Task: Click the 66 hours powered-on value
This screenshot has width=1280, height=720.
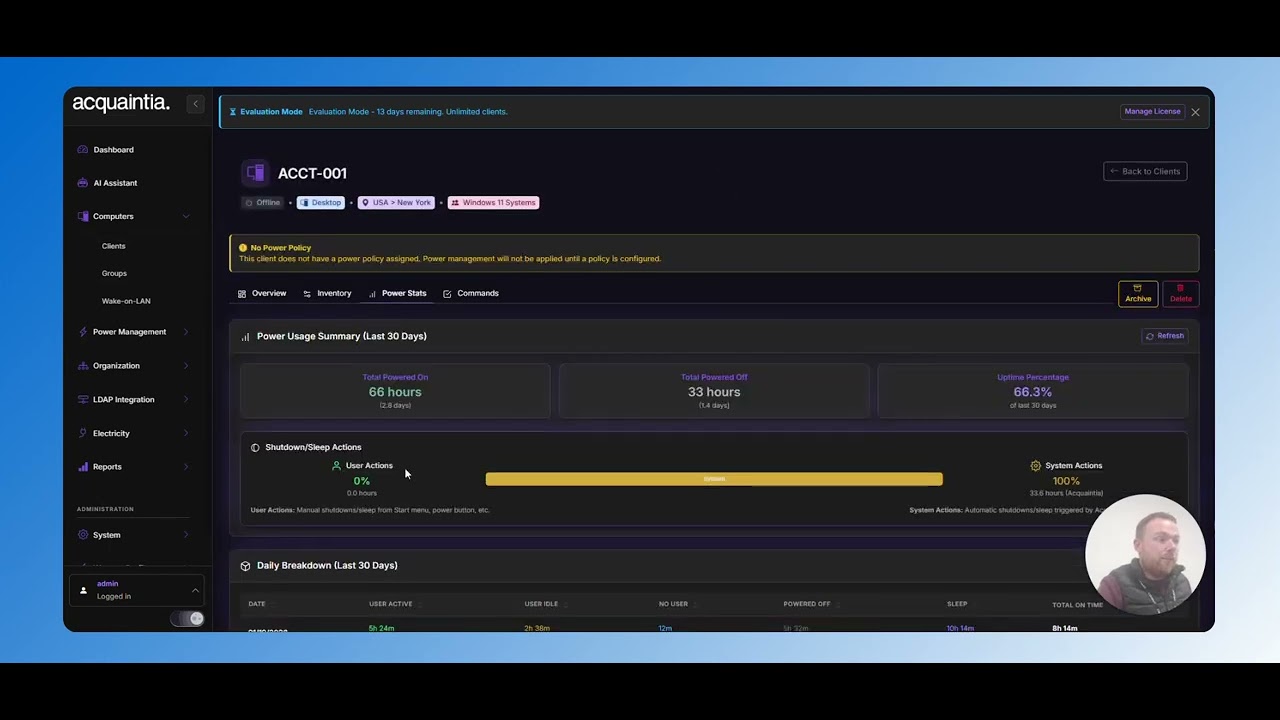Action: pos(395,392)
